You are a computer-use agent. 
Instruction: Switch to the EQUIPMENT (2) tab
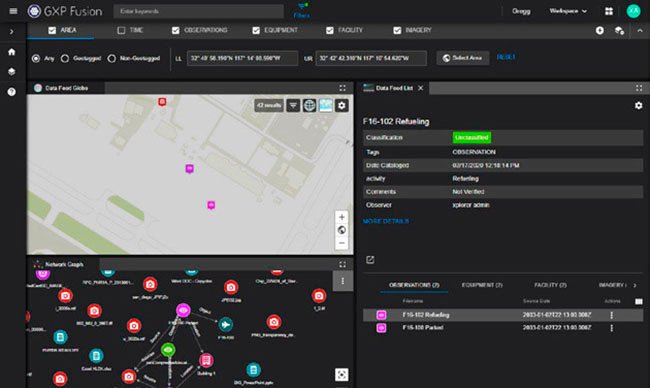[482, 285]
